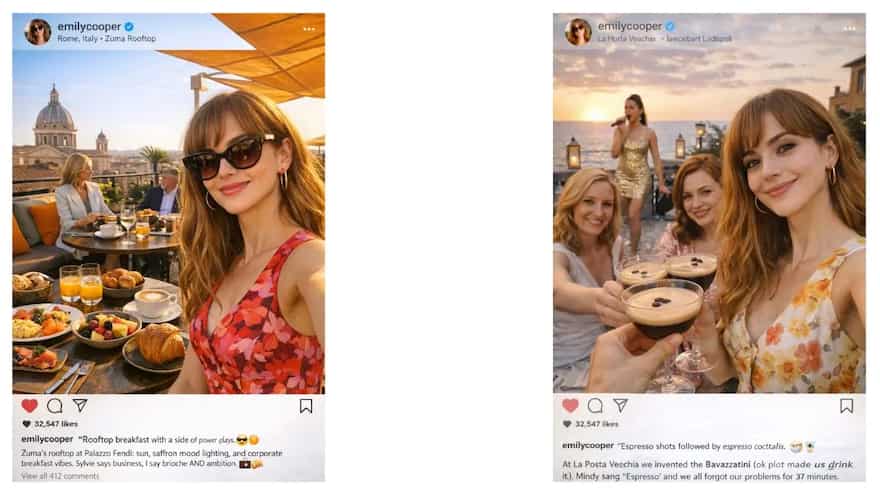View all 412 comments
880x495 pixels.
(60, 476)
